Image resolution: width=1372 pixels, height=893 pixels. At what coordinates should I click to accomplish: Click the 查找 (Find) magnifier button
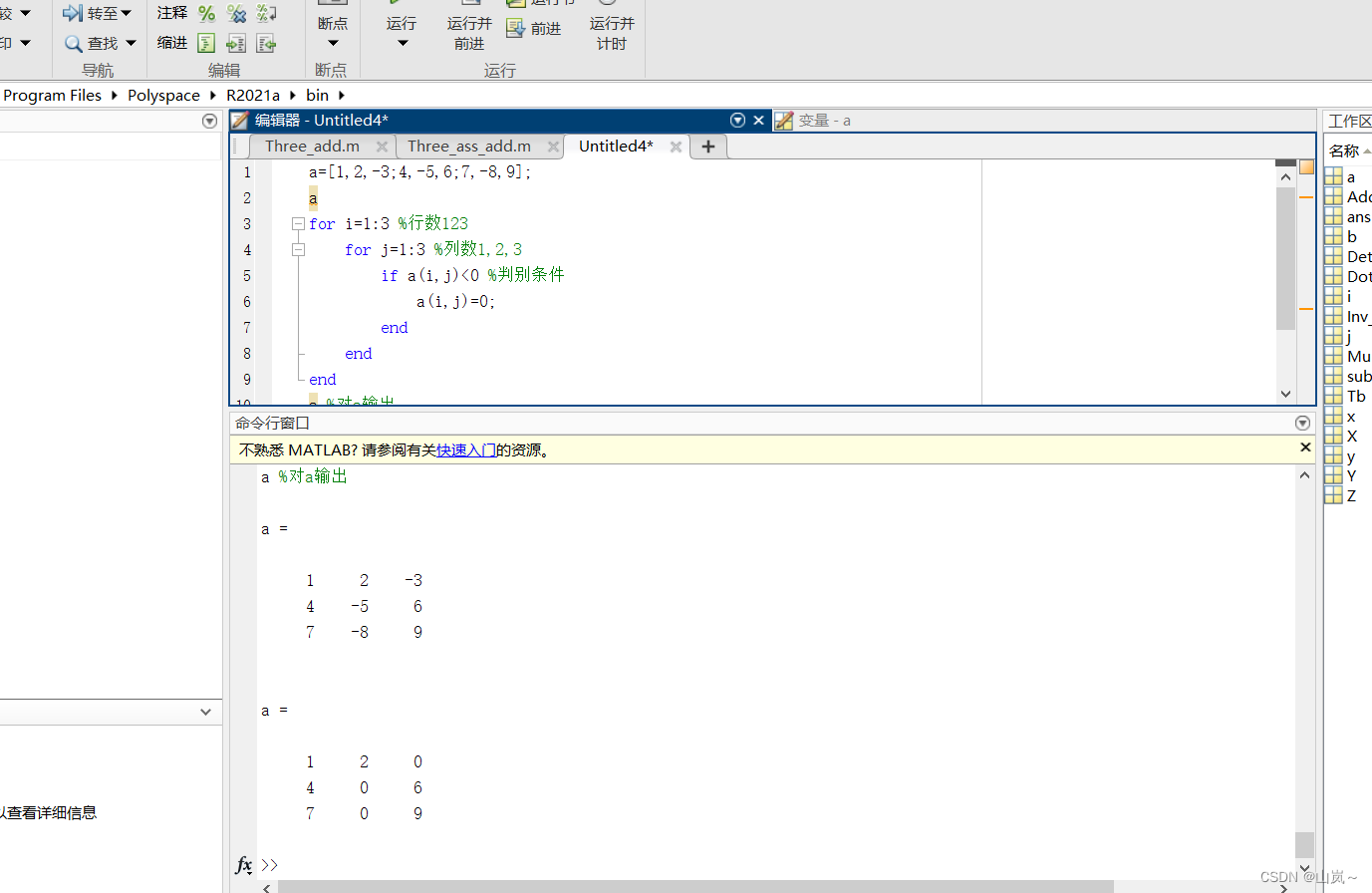91,43
